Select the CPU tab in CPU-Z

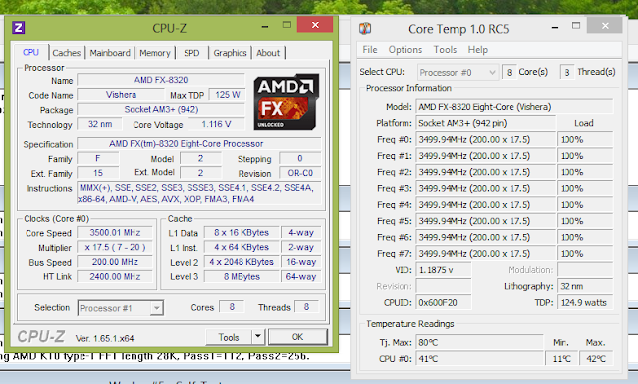pyautogui.click(x=31, y=52)
